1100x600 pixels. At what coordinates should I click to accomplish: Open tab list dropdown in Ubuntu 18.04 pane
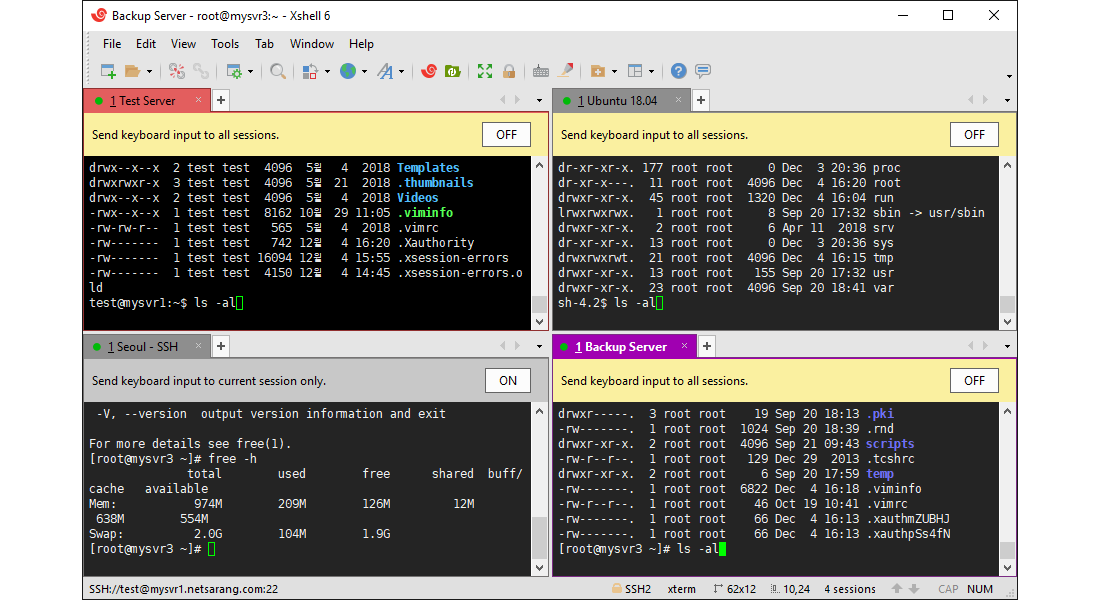coord(1007,101)
